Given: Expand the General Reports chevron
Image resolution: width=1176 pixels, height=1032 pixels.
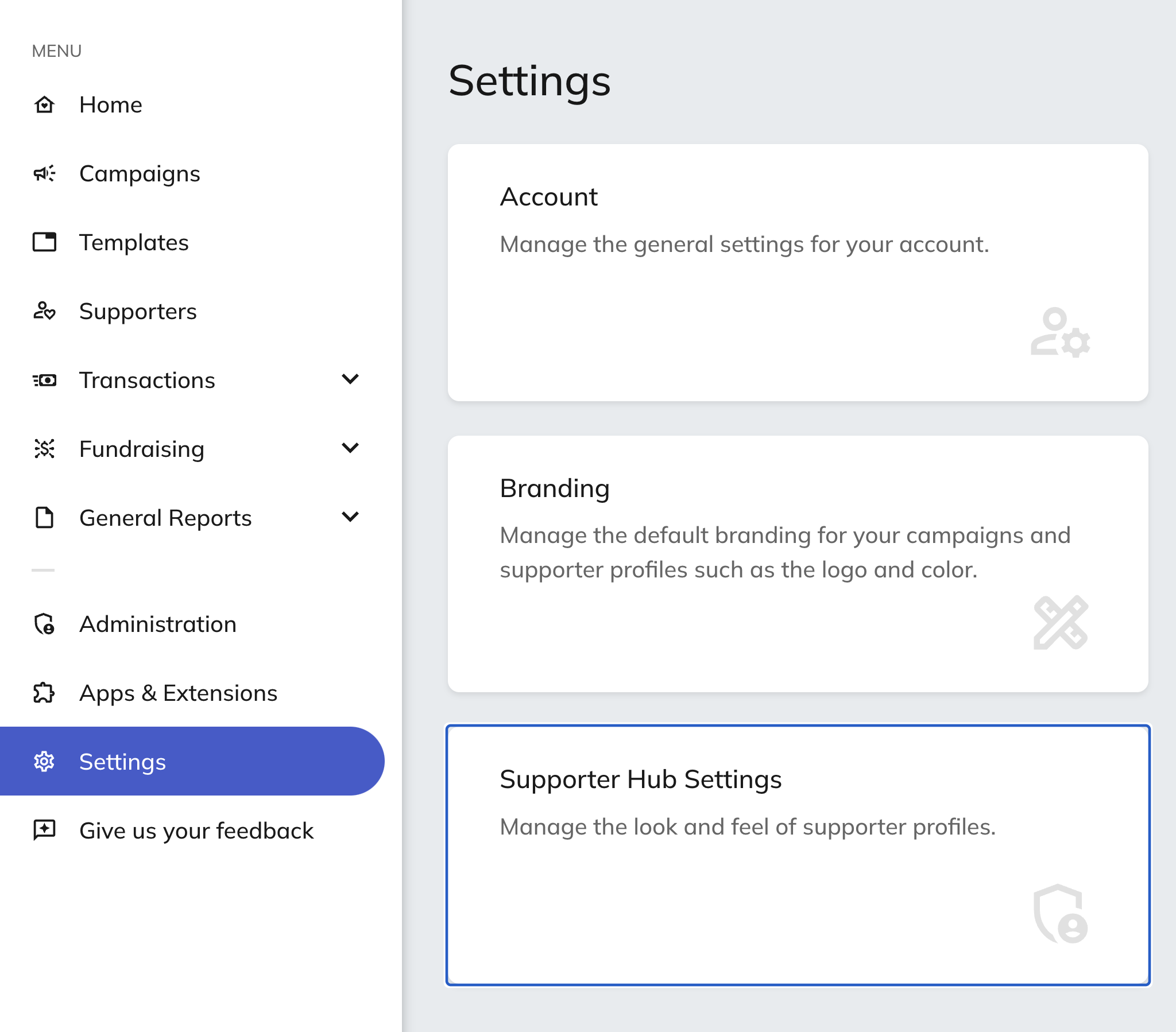Looking at the screenshot, I should point(350,517).
